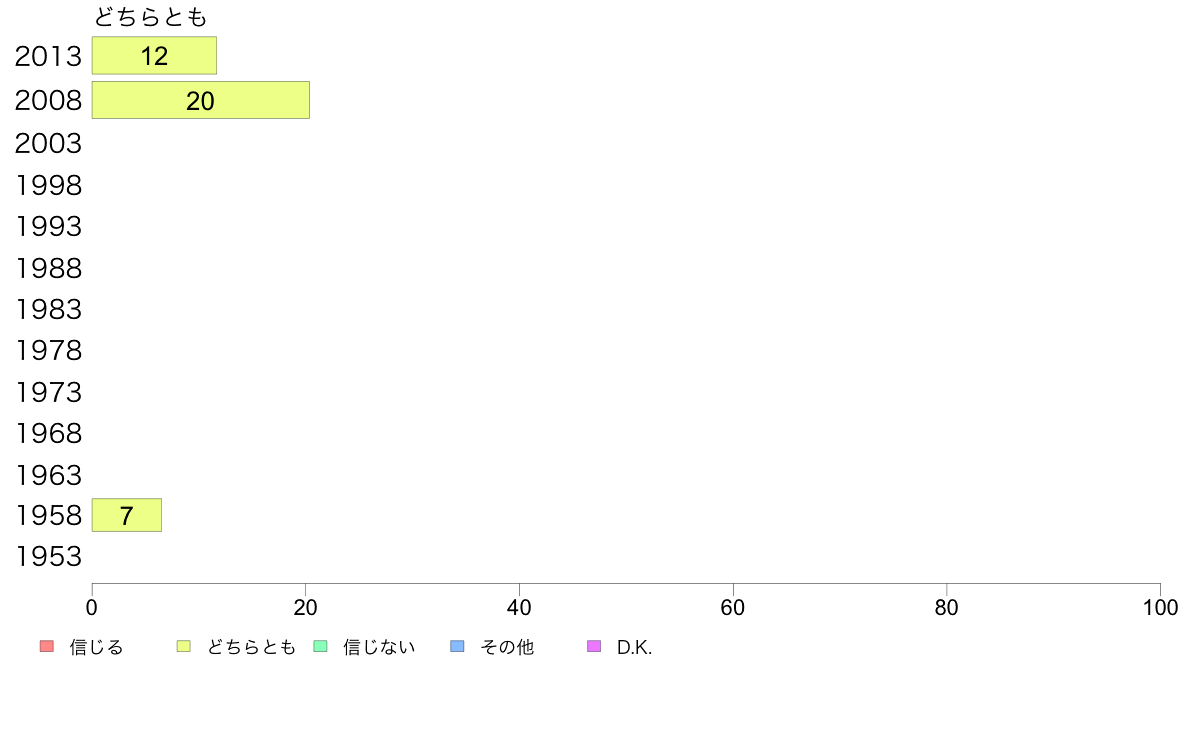Click the yellow どちらとも legend swatch
The width and height of the screenshot is (1188, 736).
[183, 646]
